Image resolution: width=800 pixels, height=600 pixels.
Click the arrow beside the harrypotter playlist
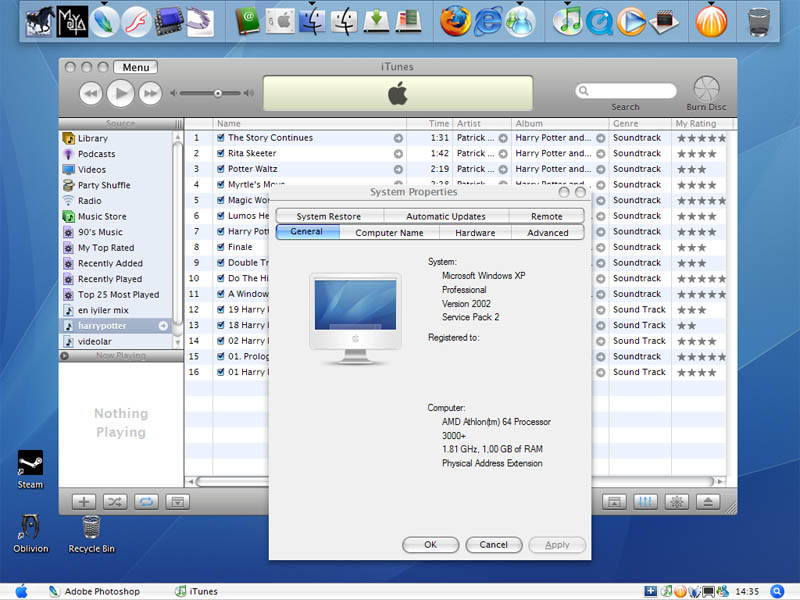tap(163, 326)
